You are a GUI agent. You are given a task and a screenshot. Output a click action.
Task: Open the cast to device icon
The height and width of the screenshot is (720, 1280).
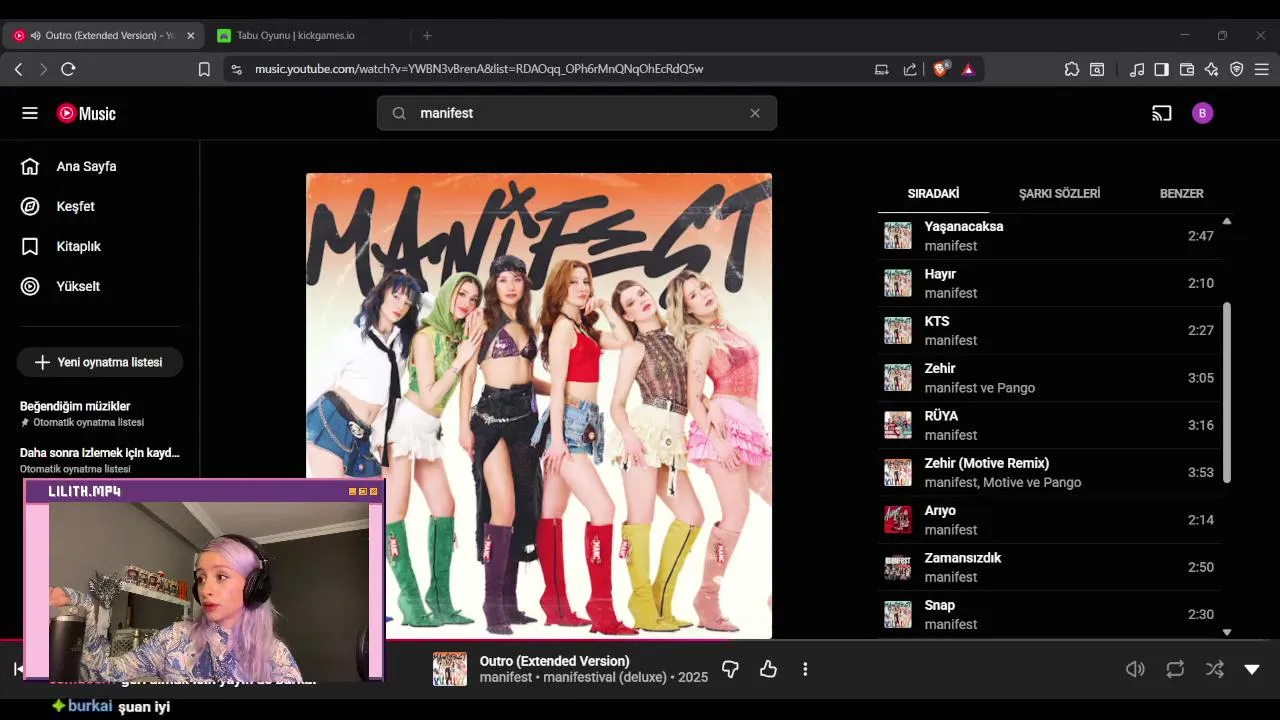[x=1161, y=113]
